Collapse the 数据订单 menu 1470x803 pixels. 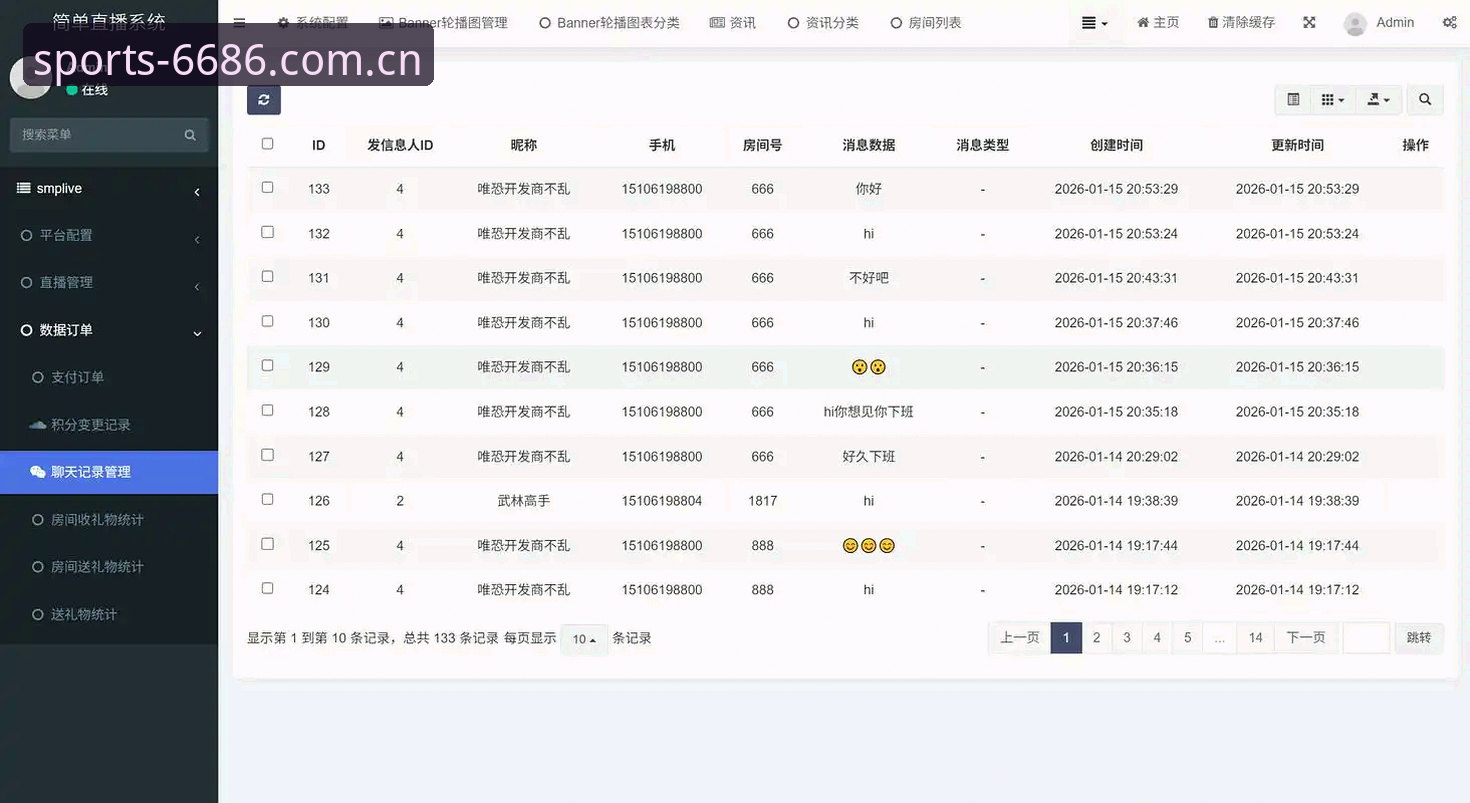pos(109,330)
